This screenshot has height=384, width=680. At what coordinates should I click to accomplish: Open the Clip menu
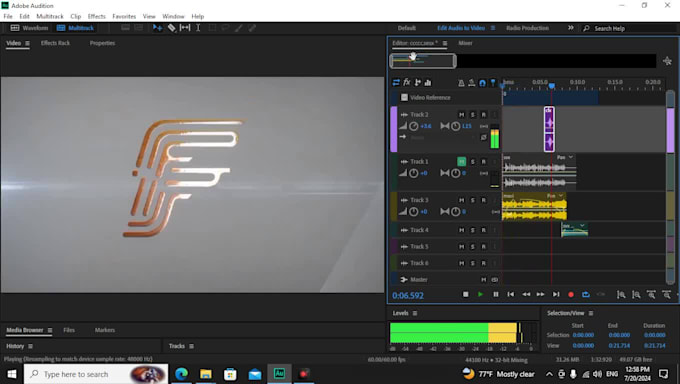[75, 16]
